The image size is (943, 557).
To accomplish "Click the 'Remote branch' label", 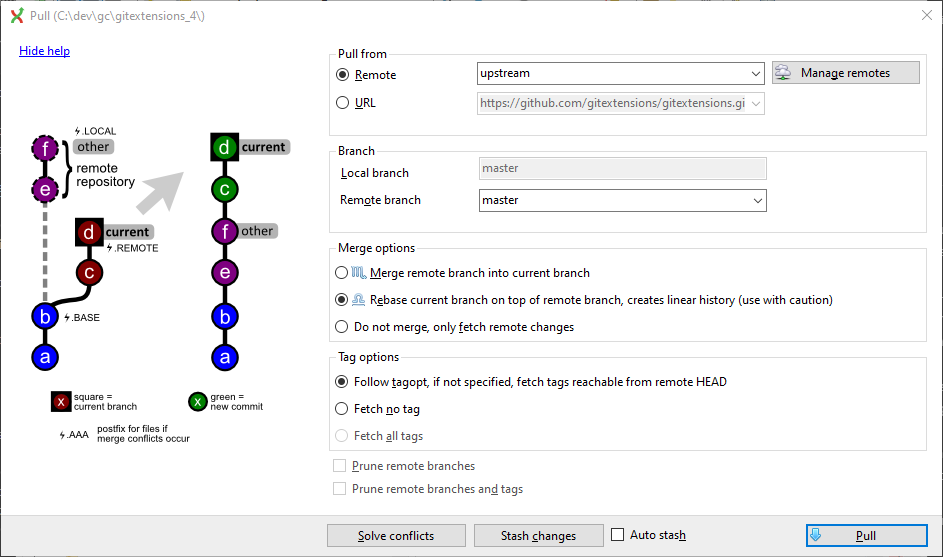I will tap(380, 200).
